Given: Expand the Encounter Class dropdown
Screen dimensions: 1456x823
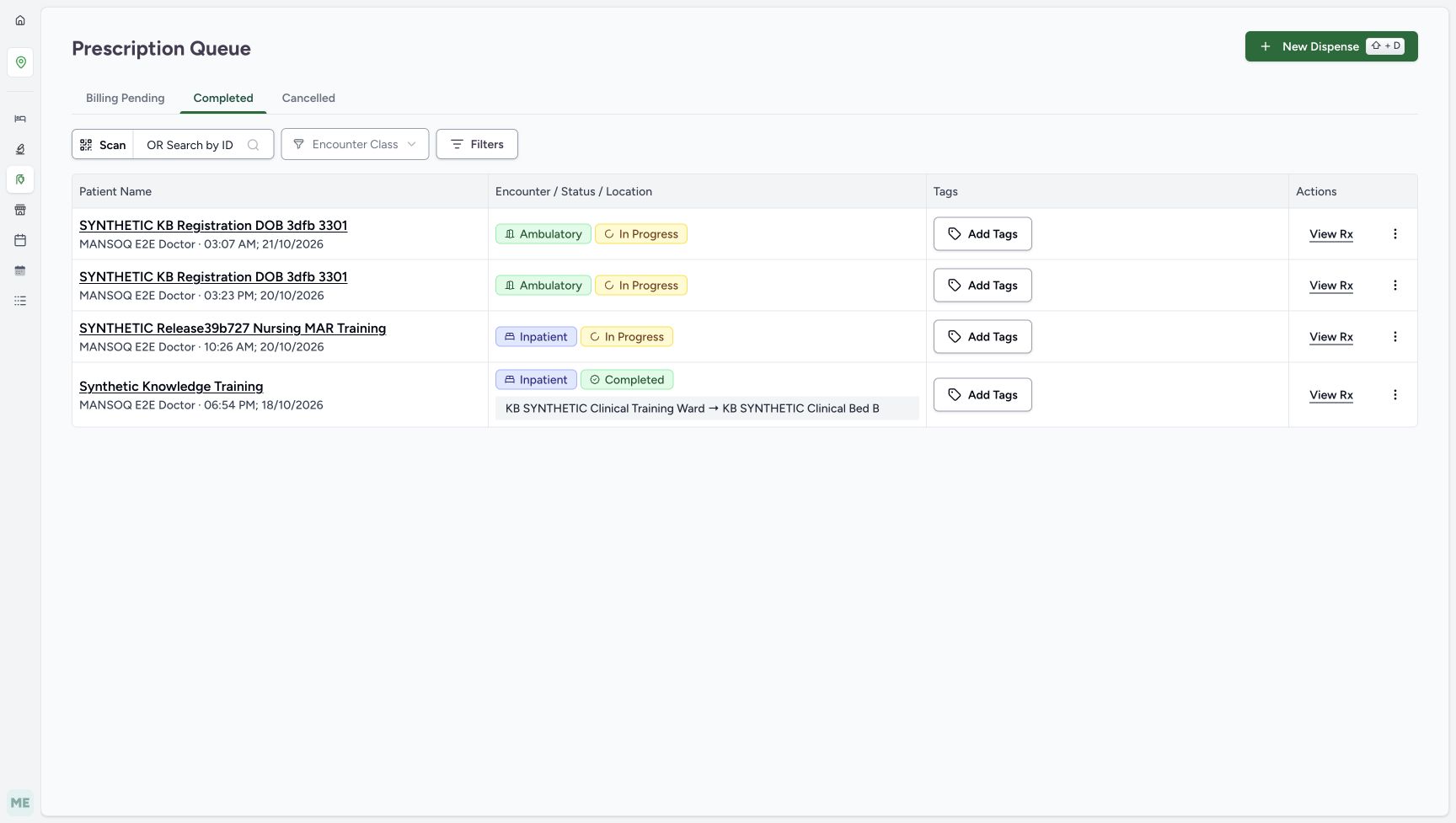Looking at the screenshot, I should [x=355, y=144].
